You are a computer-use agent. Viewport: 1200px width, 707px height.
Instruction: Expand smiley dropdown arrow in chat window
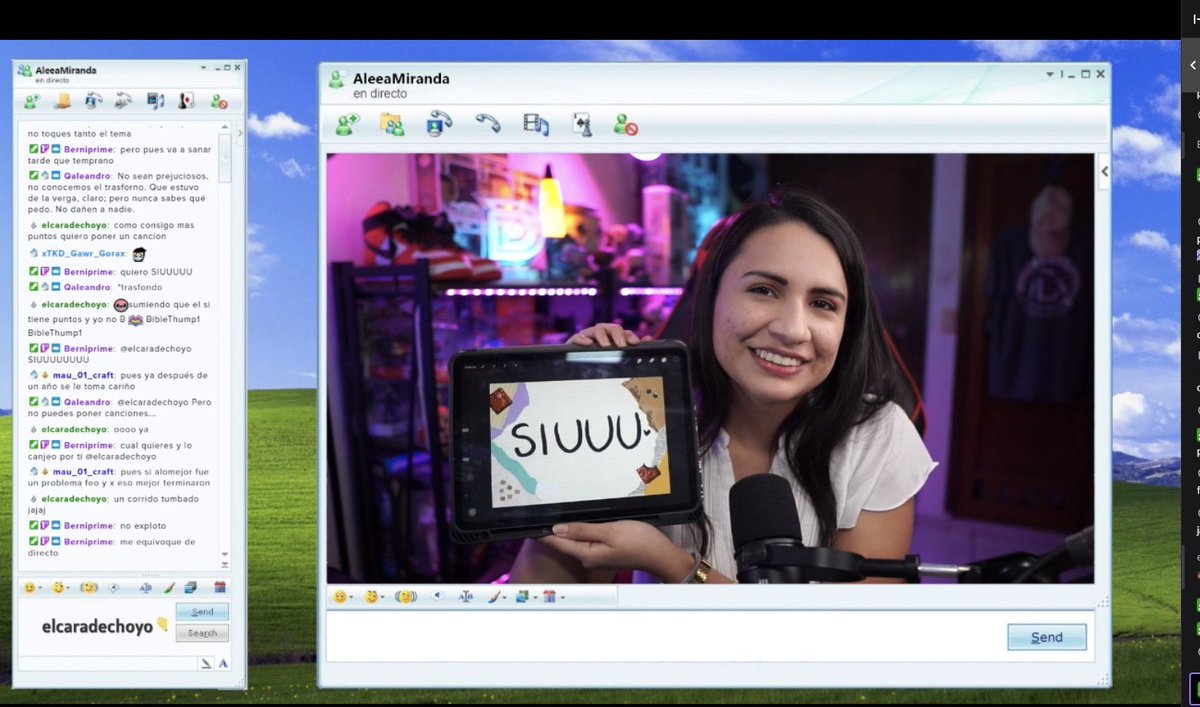click(41, 589)
